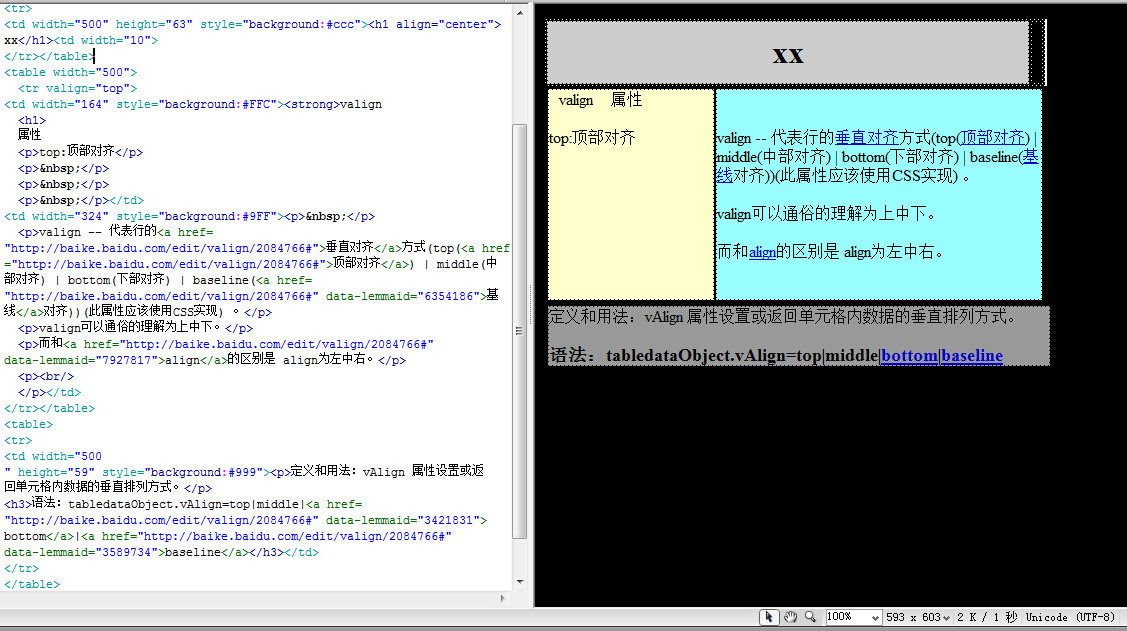Place cursor on the table width="500" code line
Viewport: 1127px width, 631px height.
click(x=70, y=72)
